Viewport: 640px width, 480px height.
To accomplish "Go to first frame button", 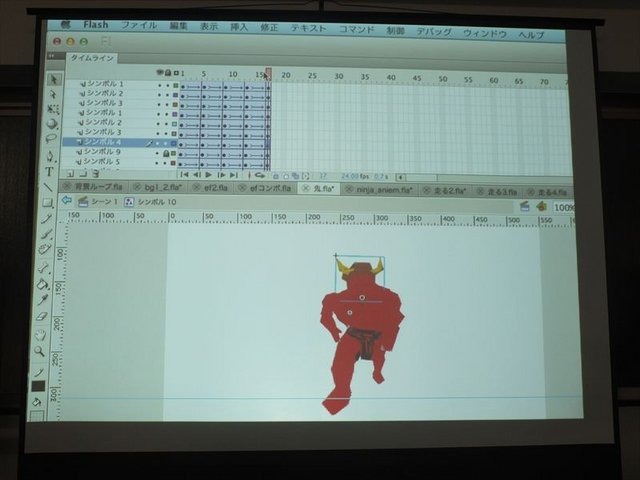I will tap(184, 175).
